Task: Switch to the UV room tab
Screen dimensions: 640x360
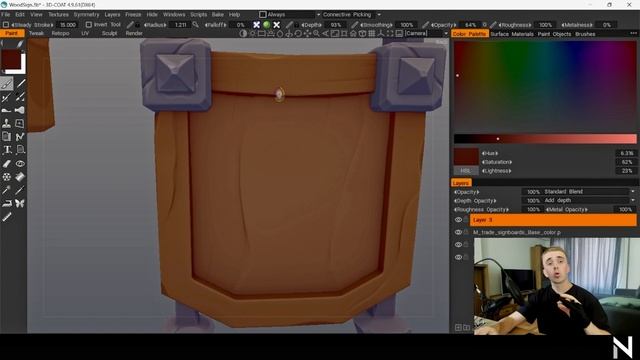Action: (x=85, y=33)
